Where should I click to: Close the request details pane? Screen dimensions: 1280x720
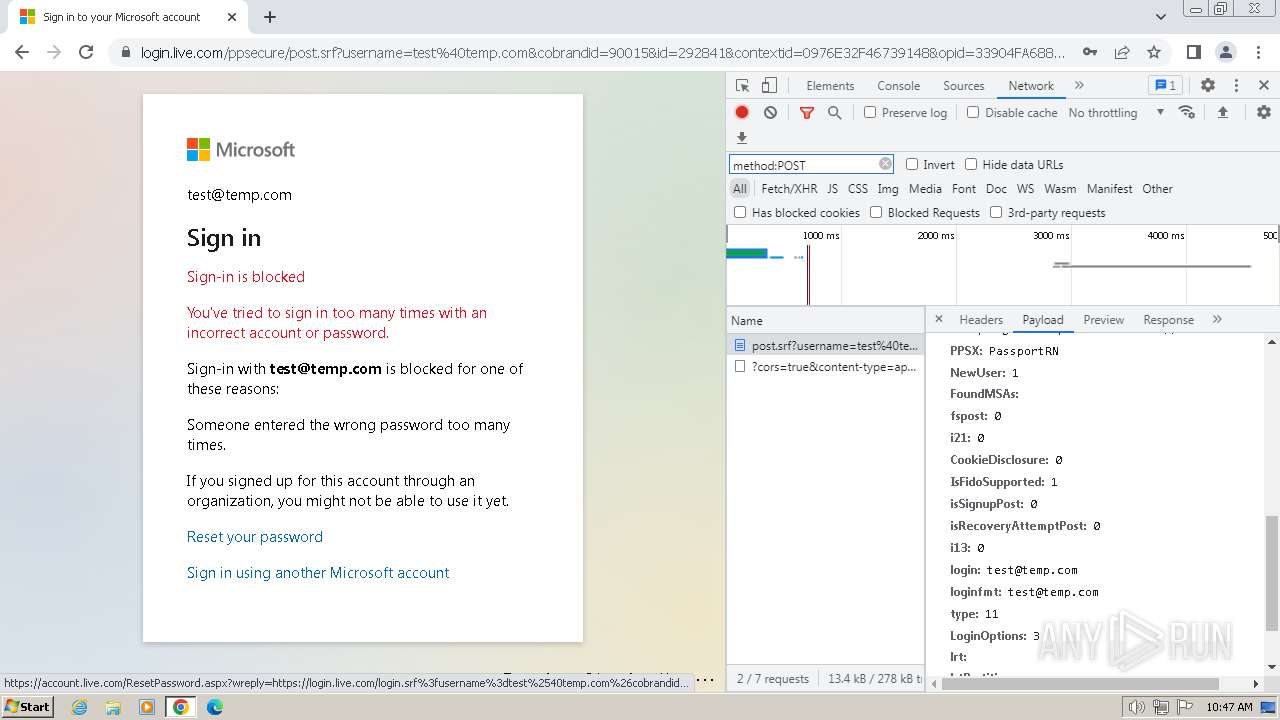(x=938, y=319)
